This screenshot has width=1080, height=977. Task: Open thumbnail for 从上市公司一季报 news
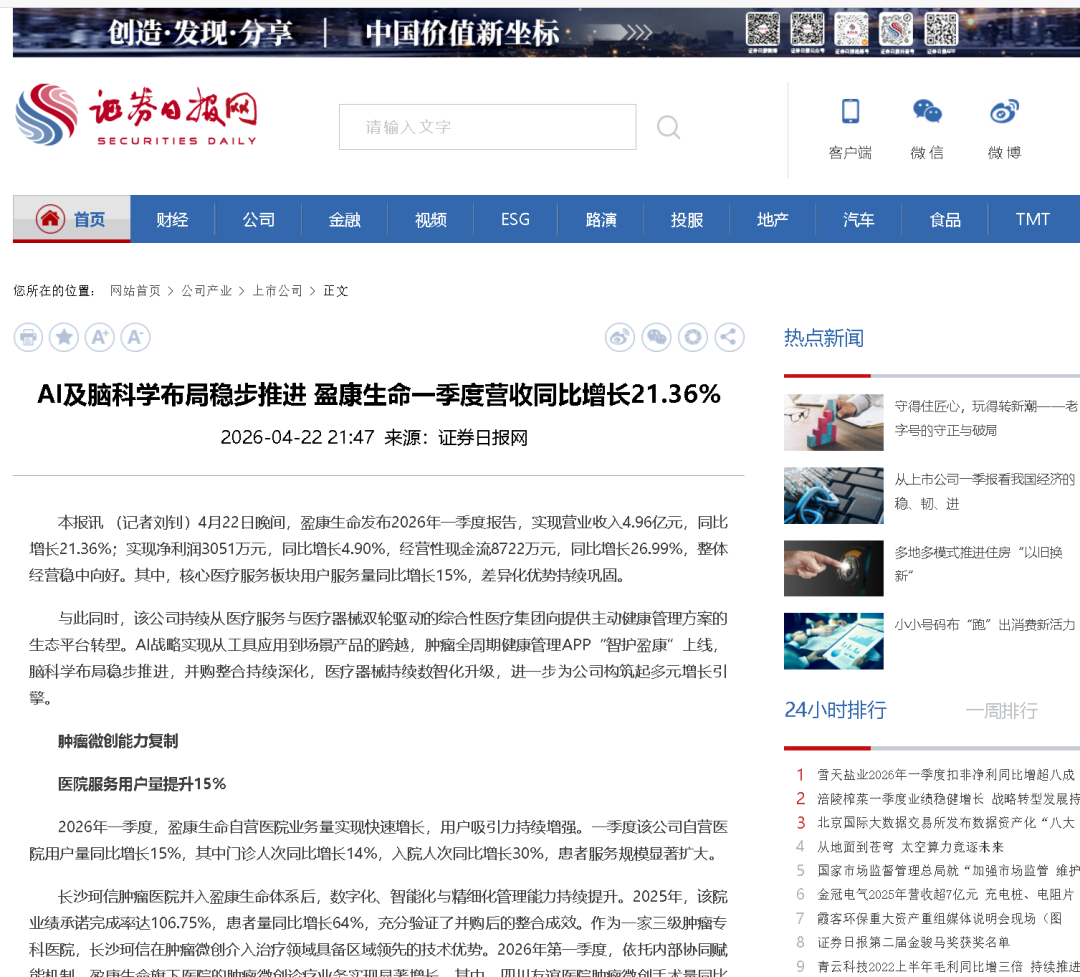tap(833, 495)
